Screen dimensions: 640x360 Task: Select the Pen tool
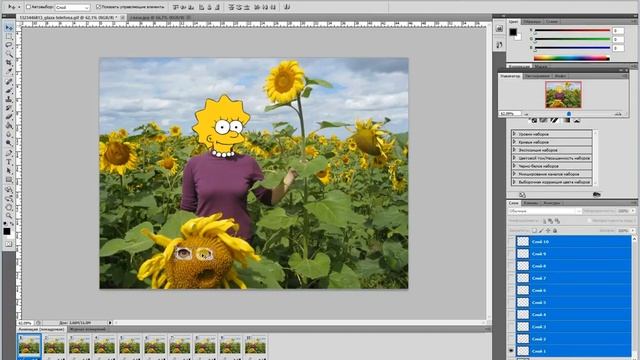[9, 153]
